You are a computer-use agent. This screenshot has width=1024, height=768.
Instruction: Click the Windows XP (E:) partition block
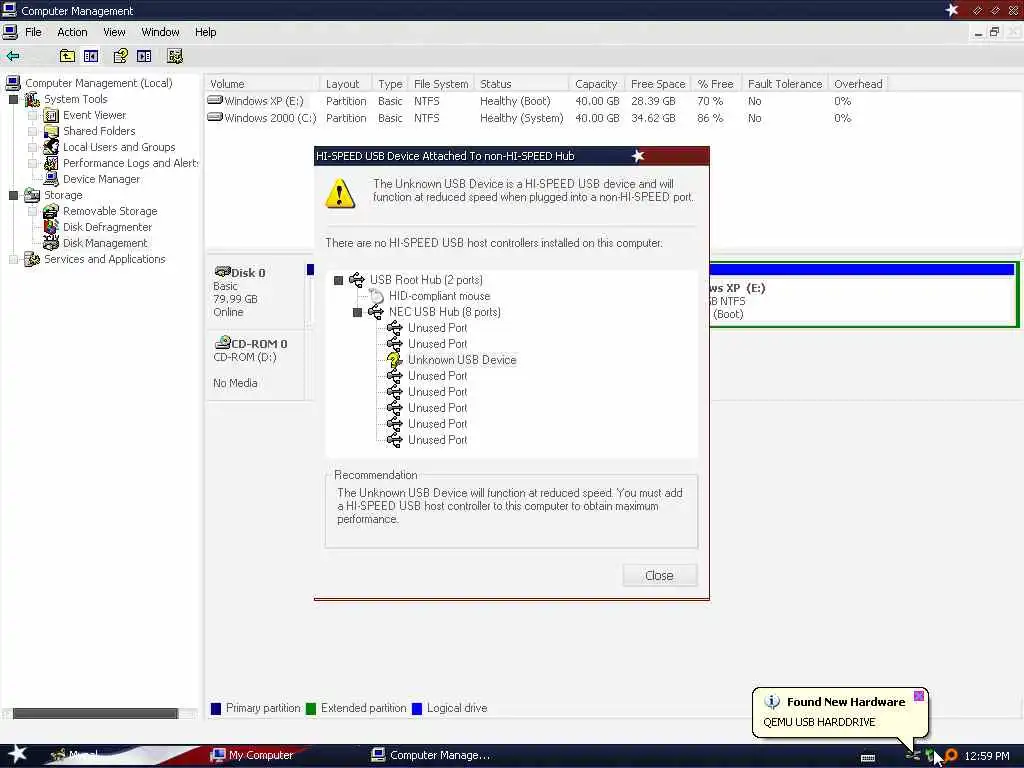(862, 295)
